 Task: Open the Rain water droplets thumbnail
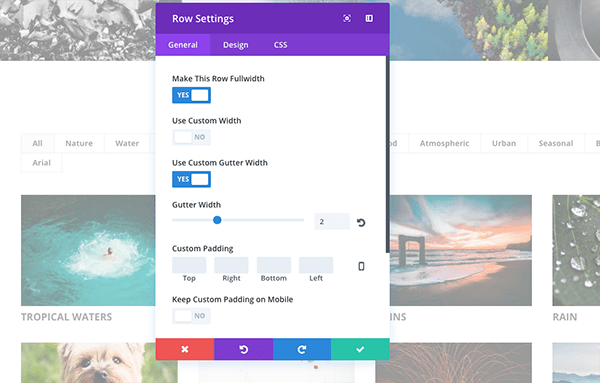click(576, 250)
